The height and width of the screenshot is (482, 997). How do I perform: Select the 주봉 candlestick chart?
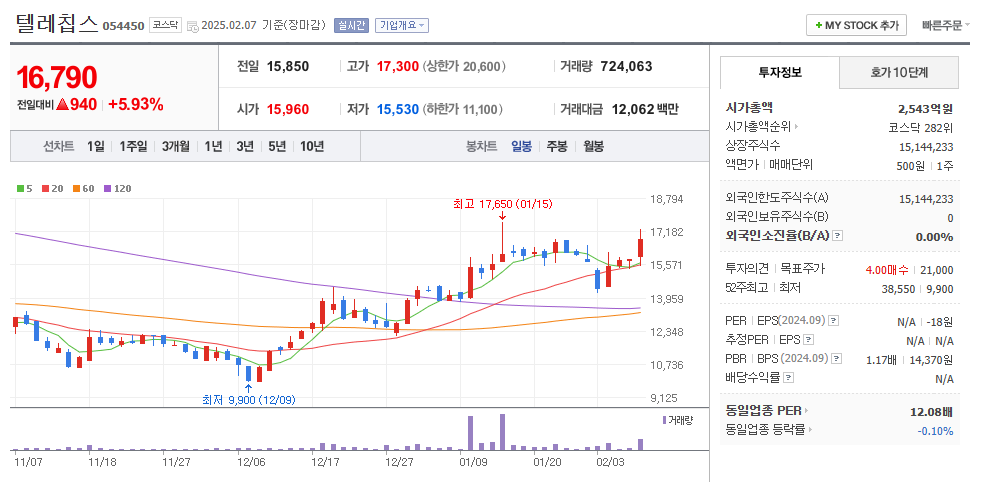[557, 146]
